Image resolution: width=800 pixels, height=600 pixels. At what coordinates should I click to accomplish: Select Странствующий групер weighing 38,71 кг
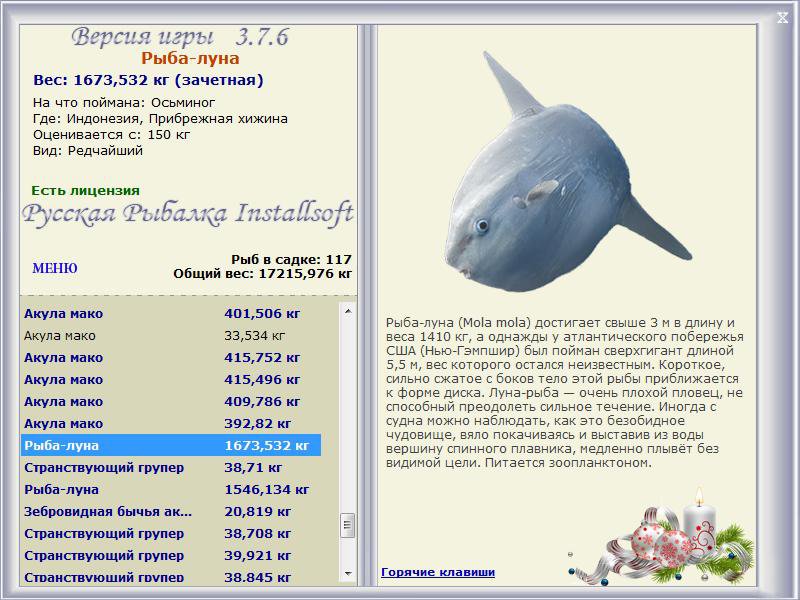[171, 467]
